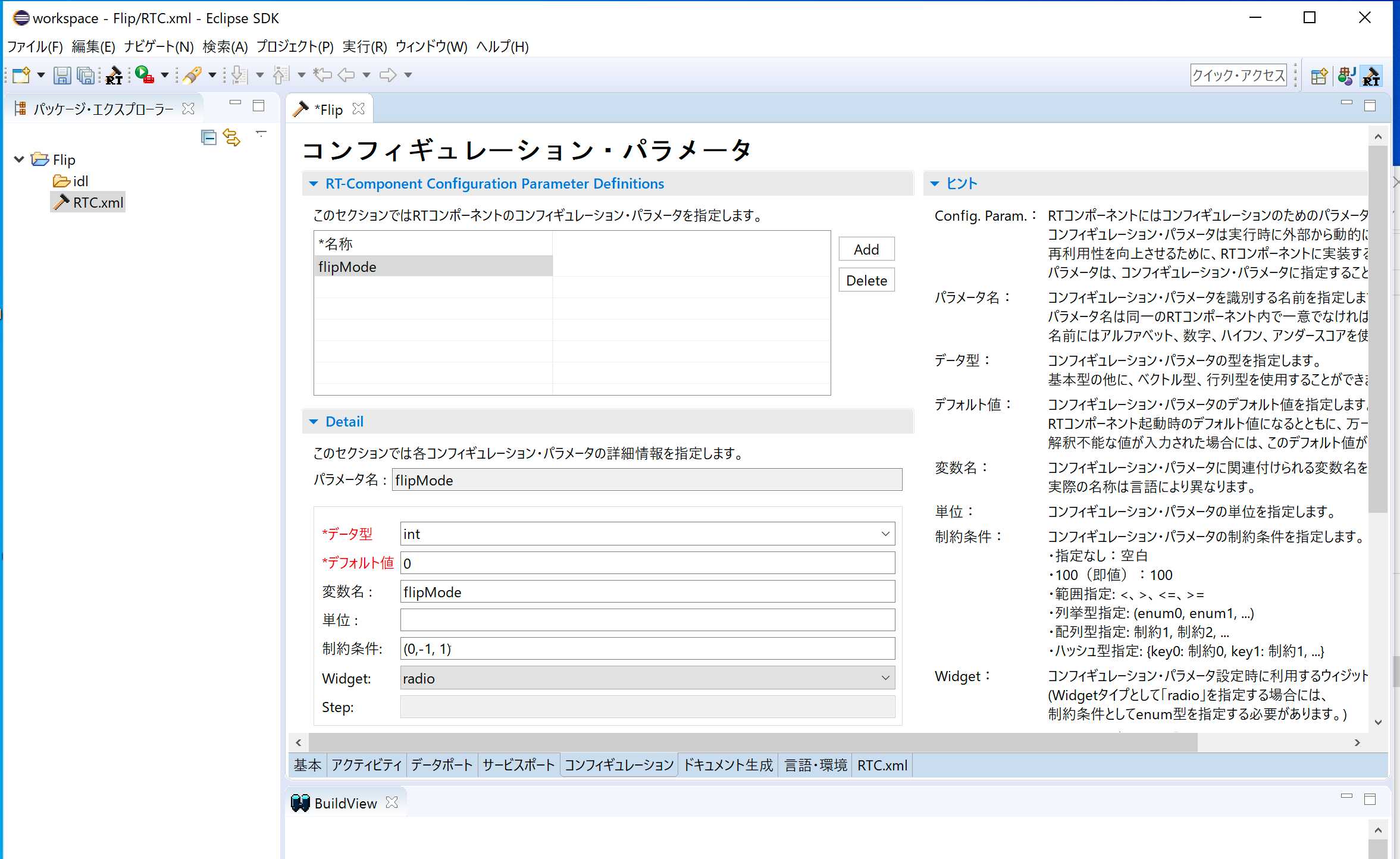
Task: Close the BuildView tab
Action: point(392,802)
